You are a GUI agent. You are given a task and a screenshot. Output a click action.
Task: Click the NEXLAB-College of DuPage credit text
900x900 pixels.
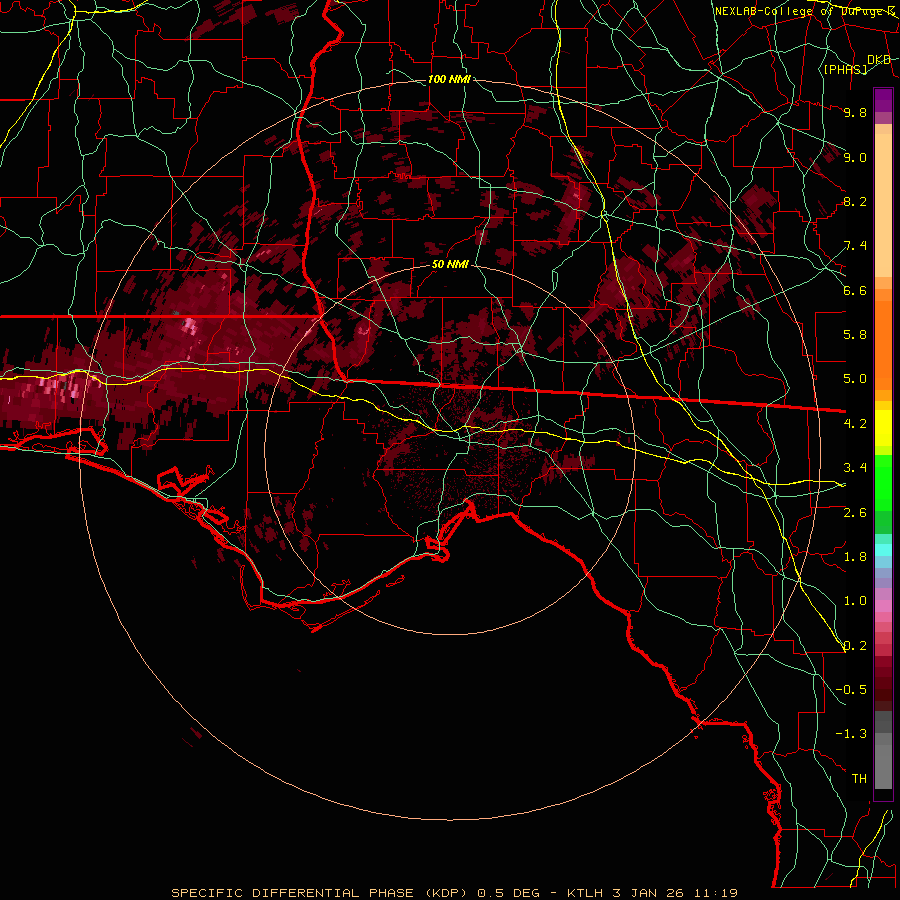(805, 11)
